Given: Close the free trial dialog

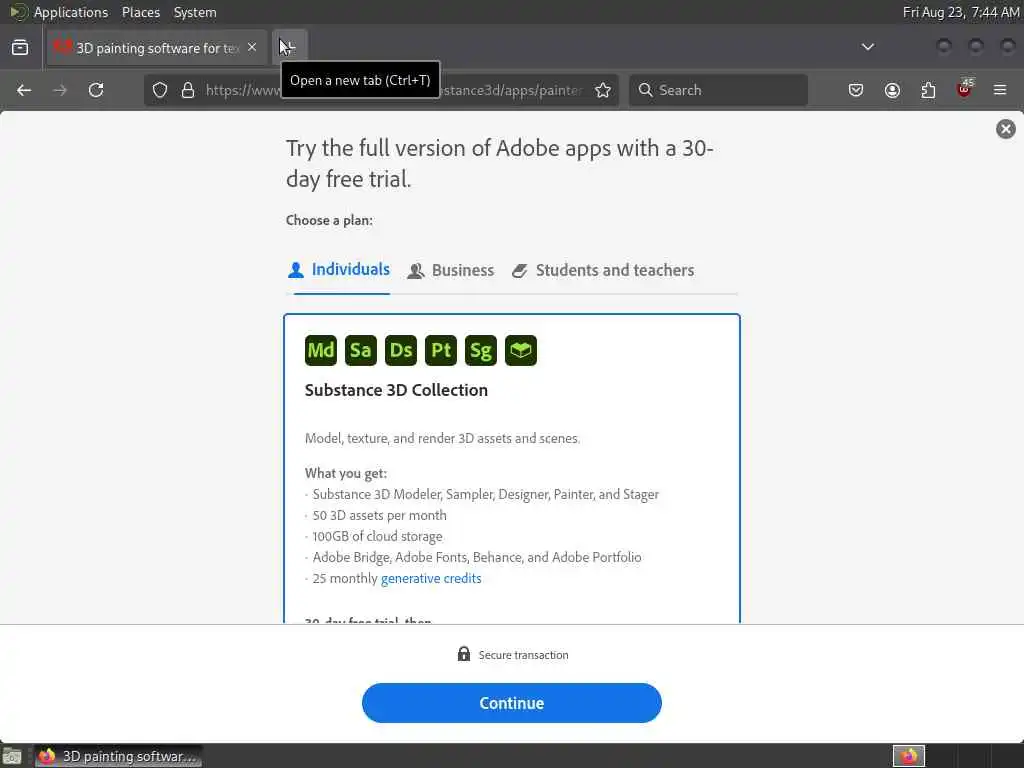Looking at the screenshot, I should tap(1006, 129).
